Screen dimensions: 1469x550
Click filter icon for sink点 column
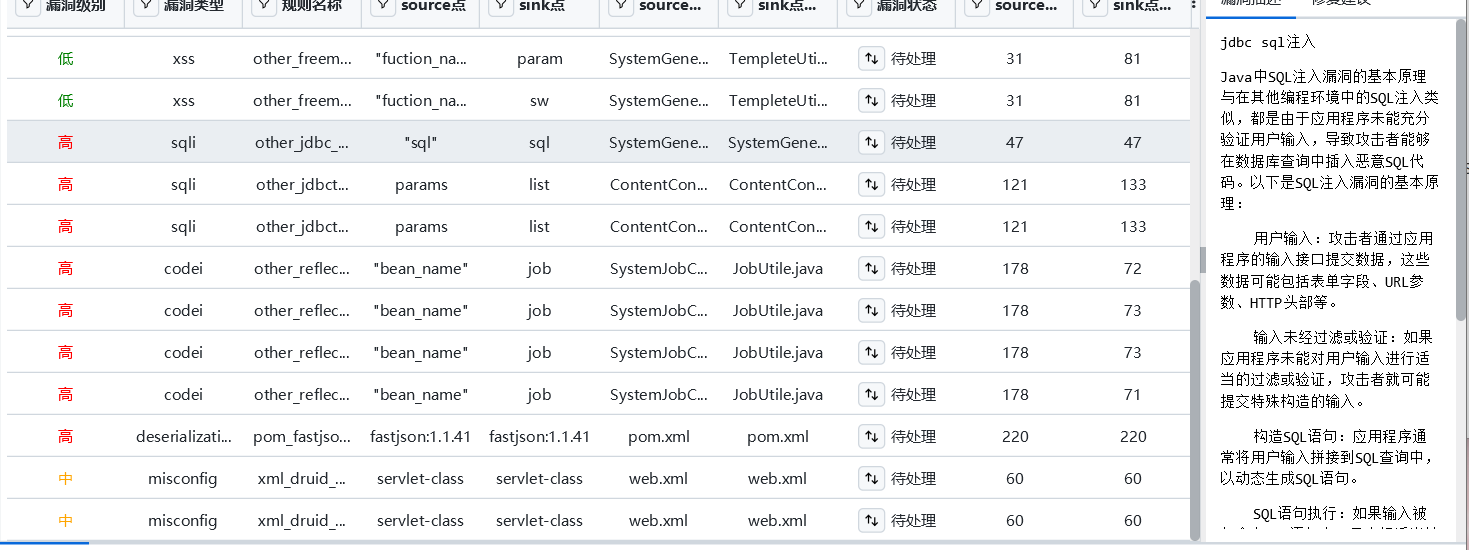(x=503, y=6)
